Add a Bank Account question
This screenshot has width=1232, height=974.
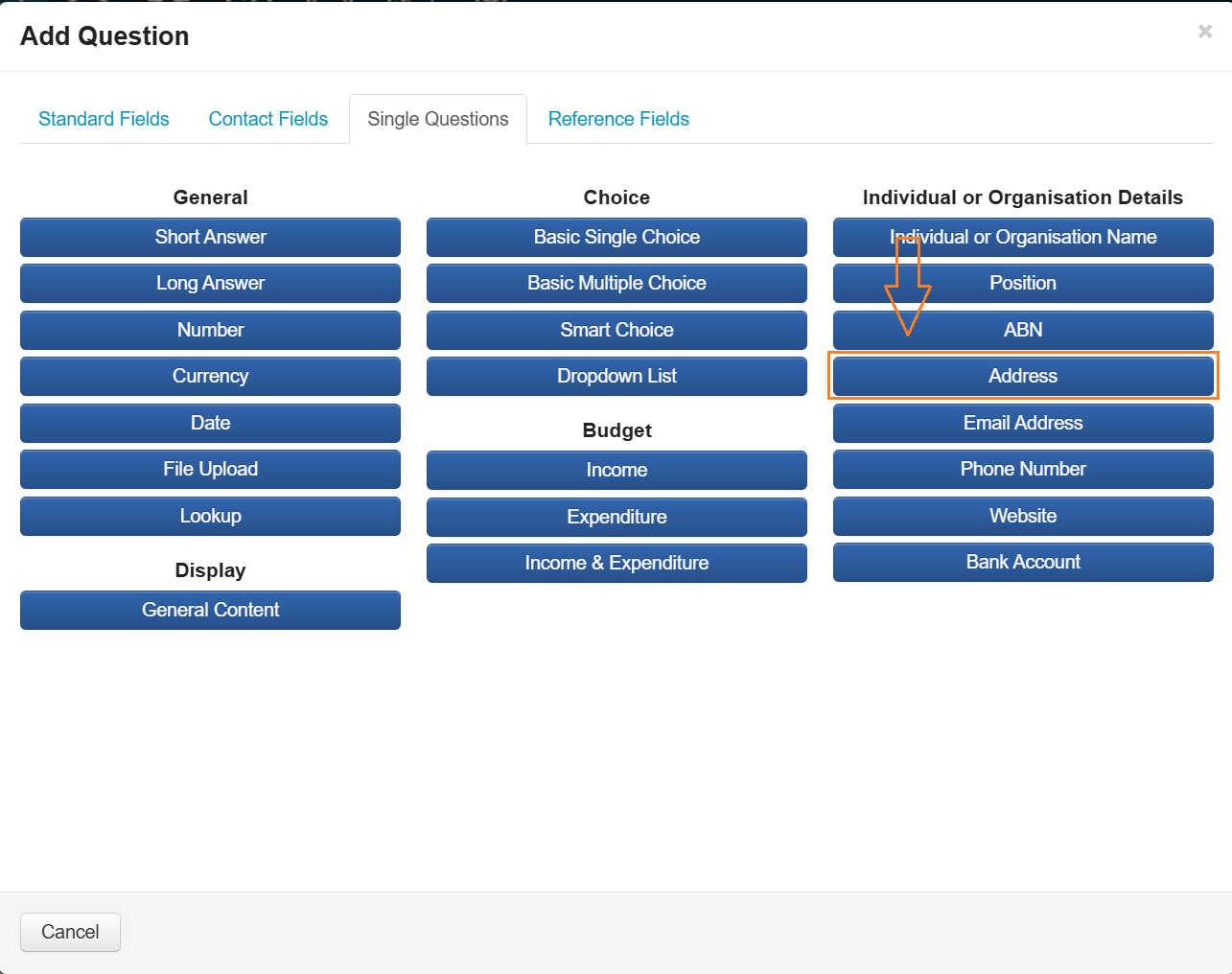click(1023, 563)
